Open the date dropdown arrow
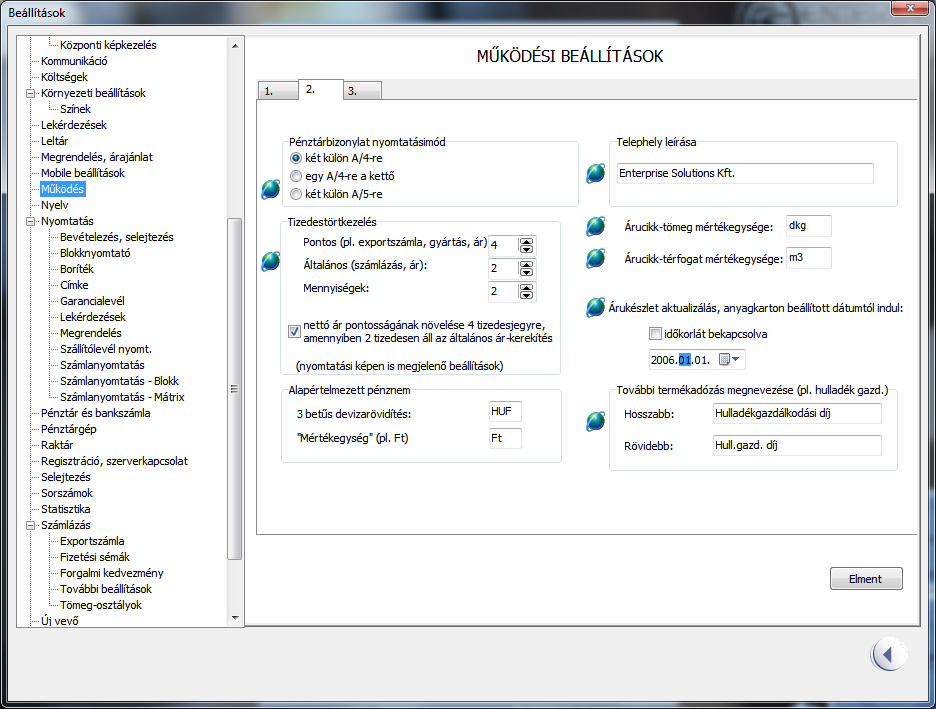The image size is (936, 709). point(735,359)
